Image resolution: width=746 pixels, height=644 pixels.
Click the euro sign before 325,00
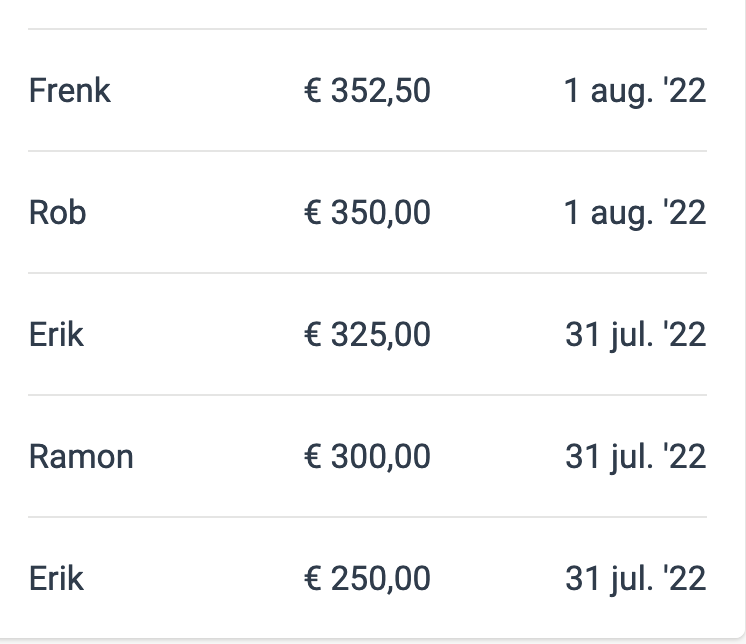312,335
